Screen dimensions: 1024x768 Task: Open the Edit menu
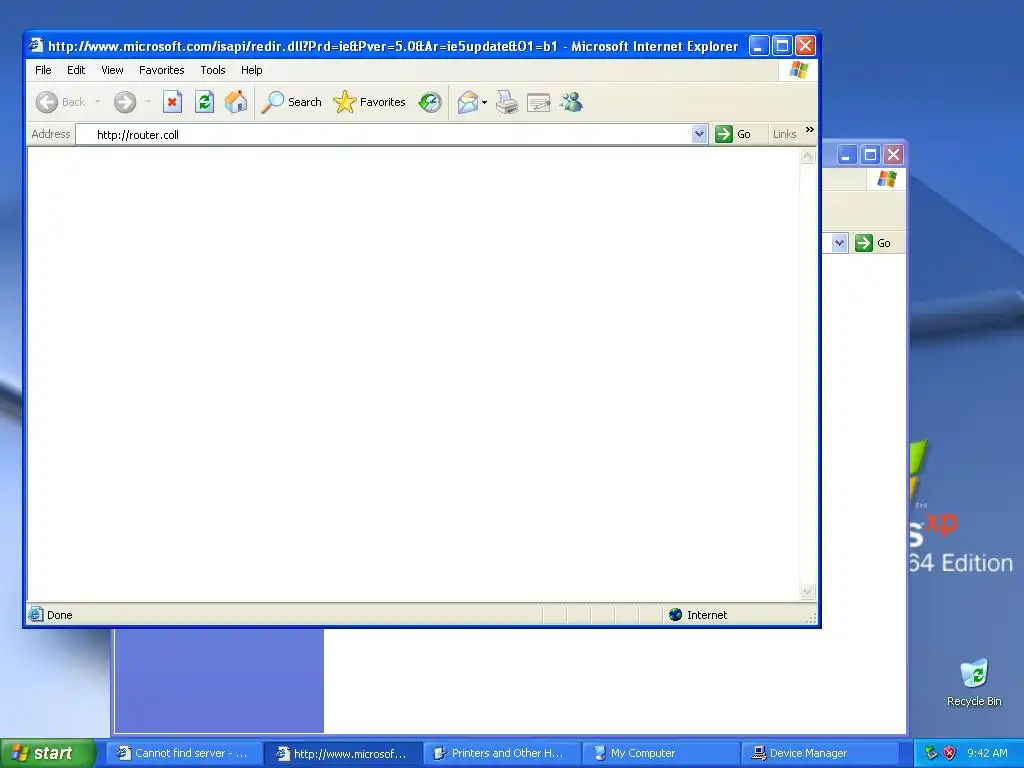coord(76,70)
